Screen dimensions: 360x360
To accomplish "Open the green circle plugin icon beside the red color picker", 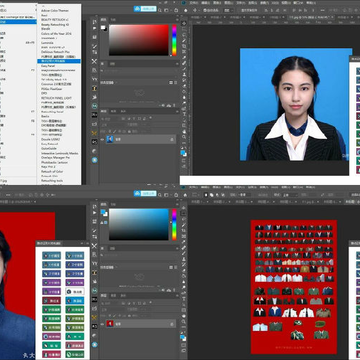I will click(x=94, y=106).
